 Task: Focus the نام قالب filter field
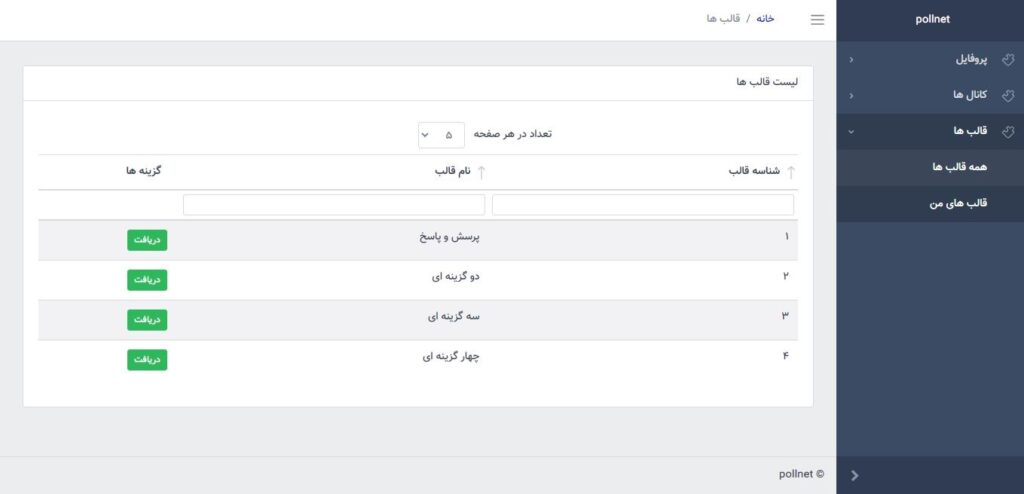(334, 205)
